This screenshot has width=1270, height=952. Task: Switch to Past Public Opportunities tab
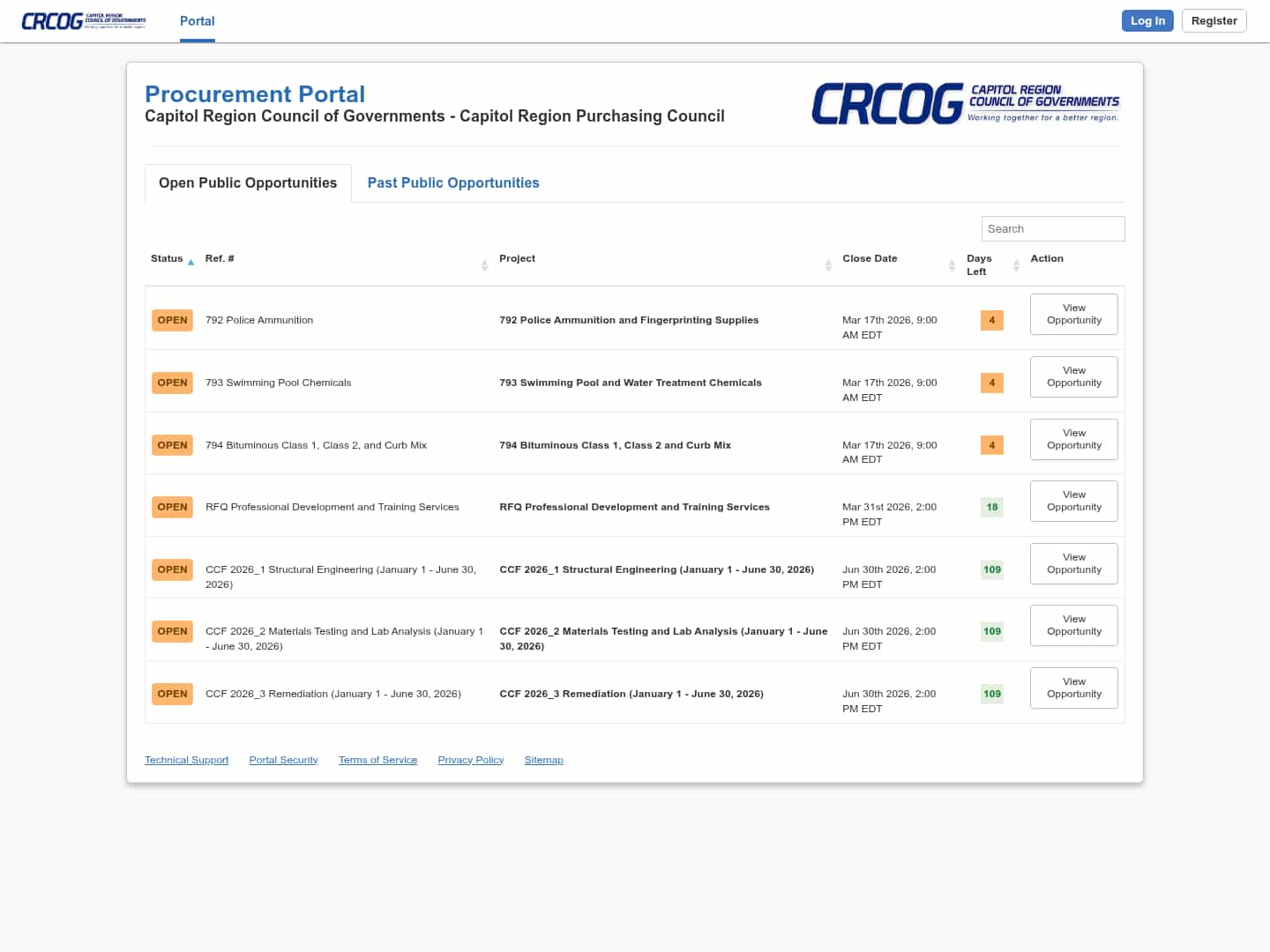point(452,182)
